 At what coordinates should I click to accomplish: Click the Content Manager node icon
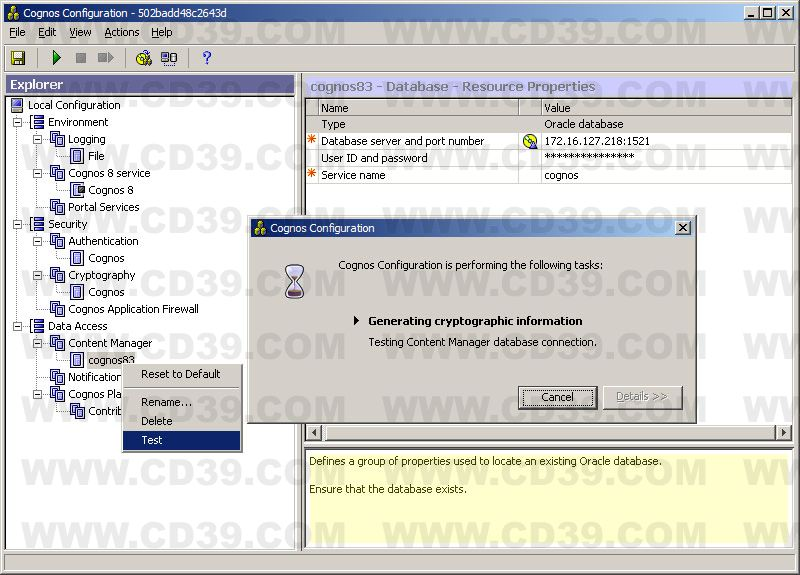(x=57, y=343)
